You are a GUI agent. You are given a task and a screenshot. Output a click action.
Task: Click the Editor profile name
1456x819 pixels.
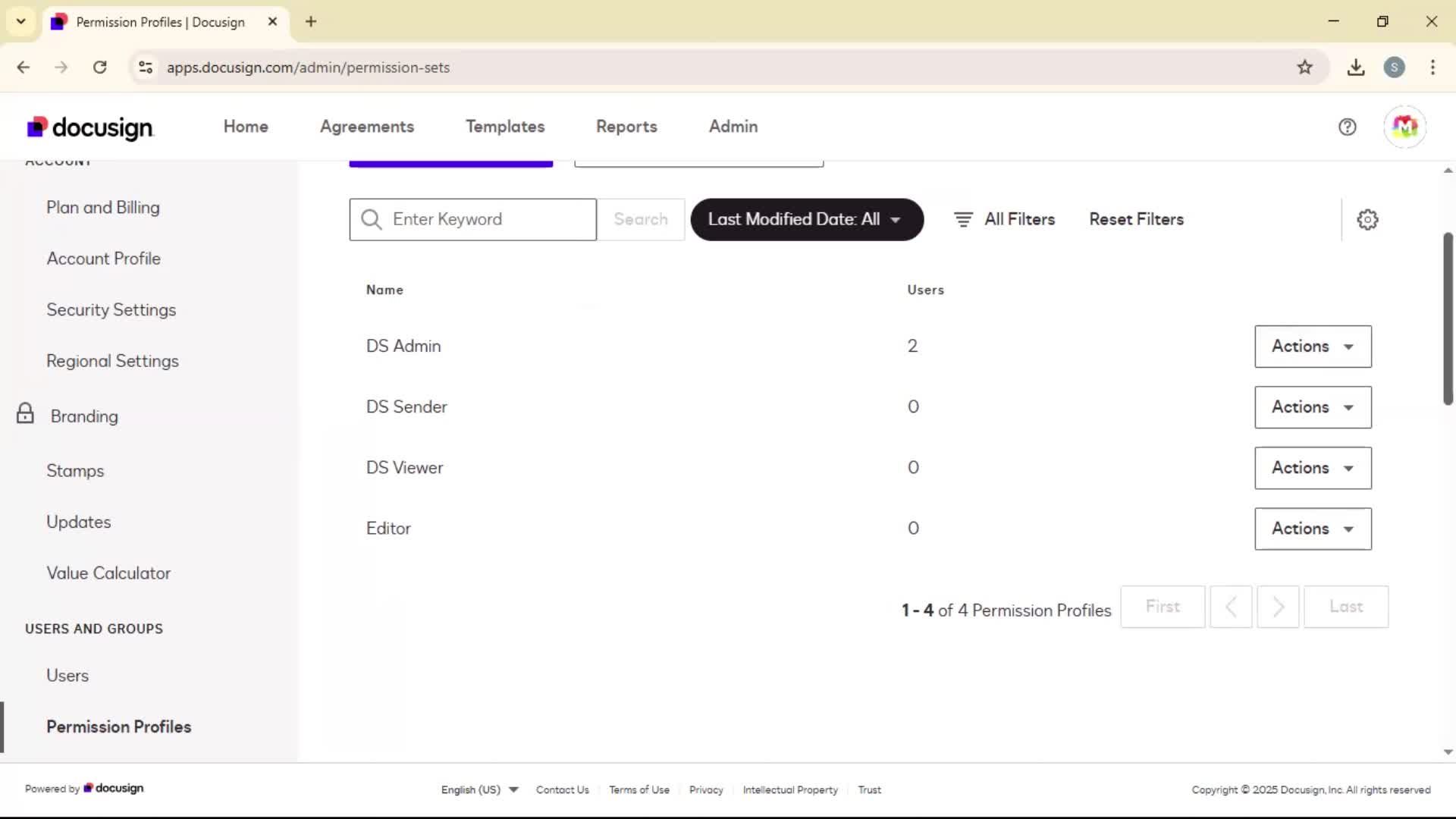coord(388,529)
